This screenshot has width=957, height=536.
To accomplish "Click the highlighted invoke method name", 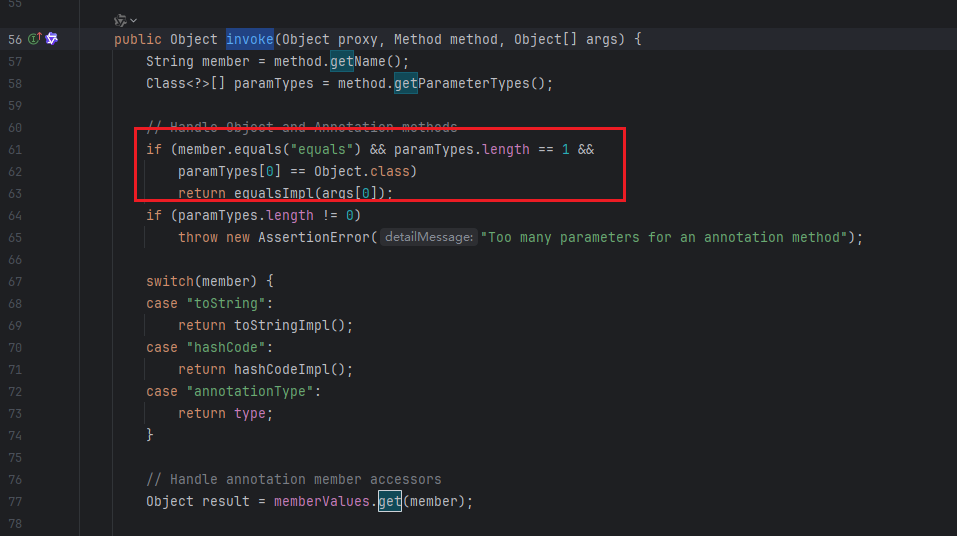I will 249,40.
